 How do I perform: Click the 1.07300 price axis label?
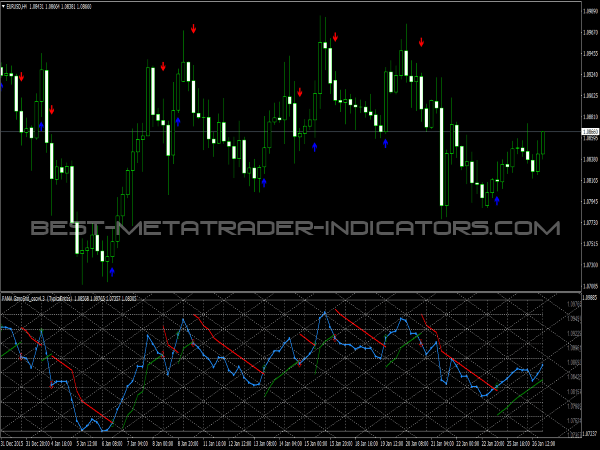590,265
